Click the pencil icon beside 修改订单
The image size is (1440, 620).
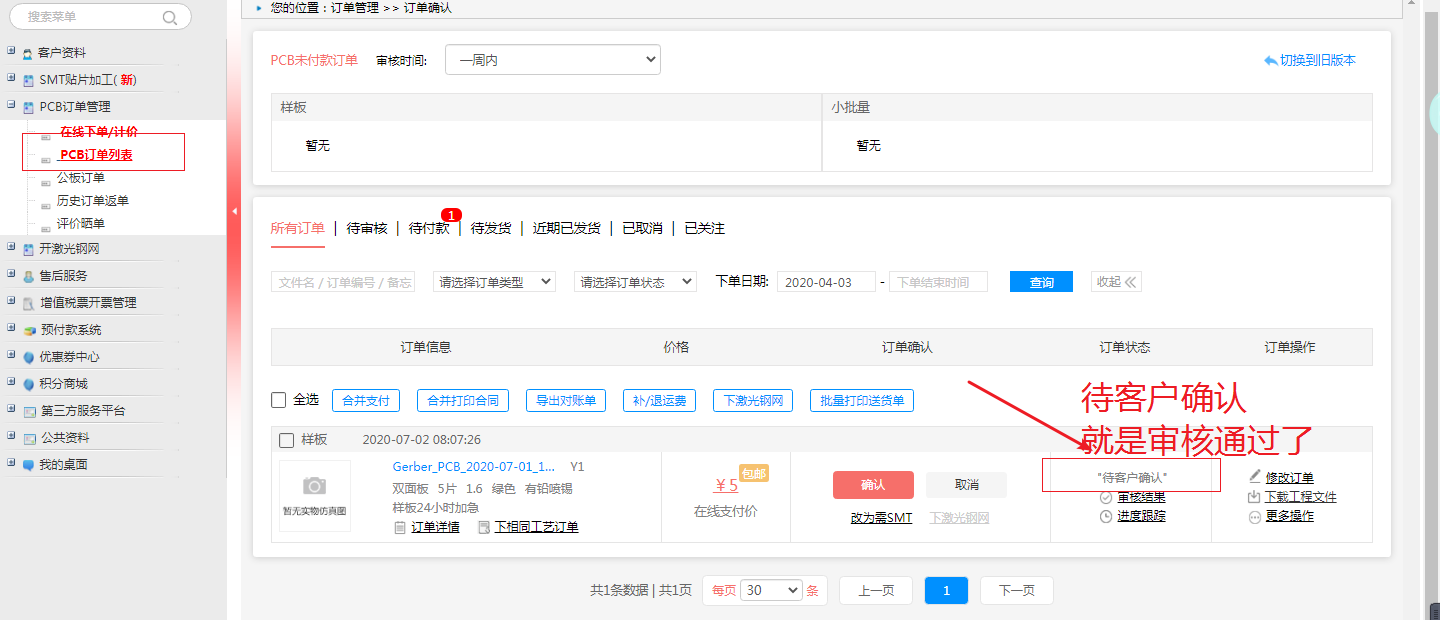pyautogui.click(x=1255, y=477)
